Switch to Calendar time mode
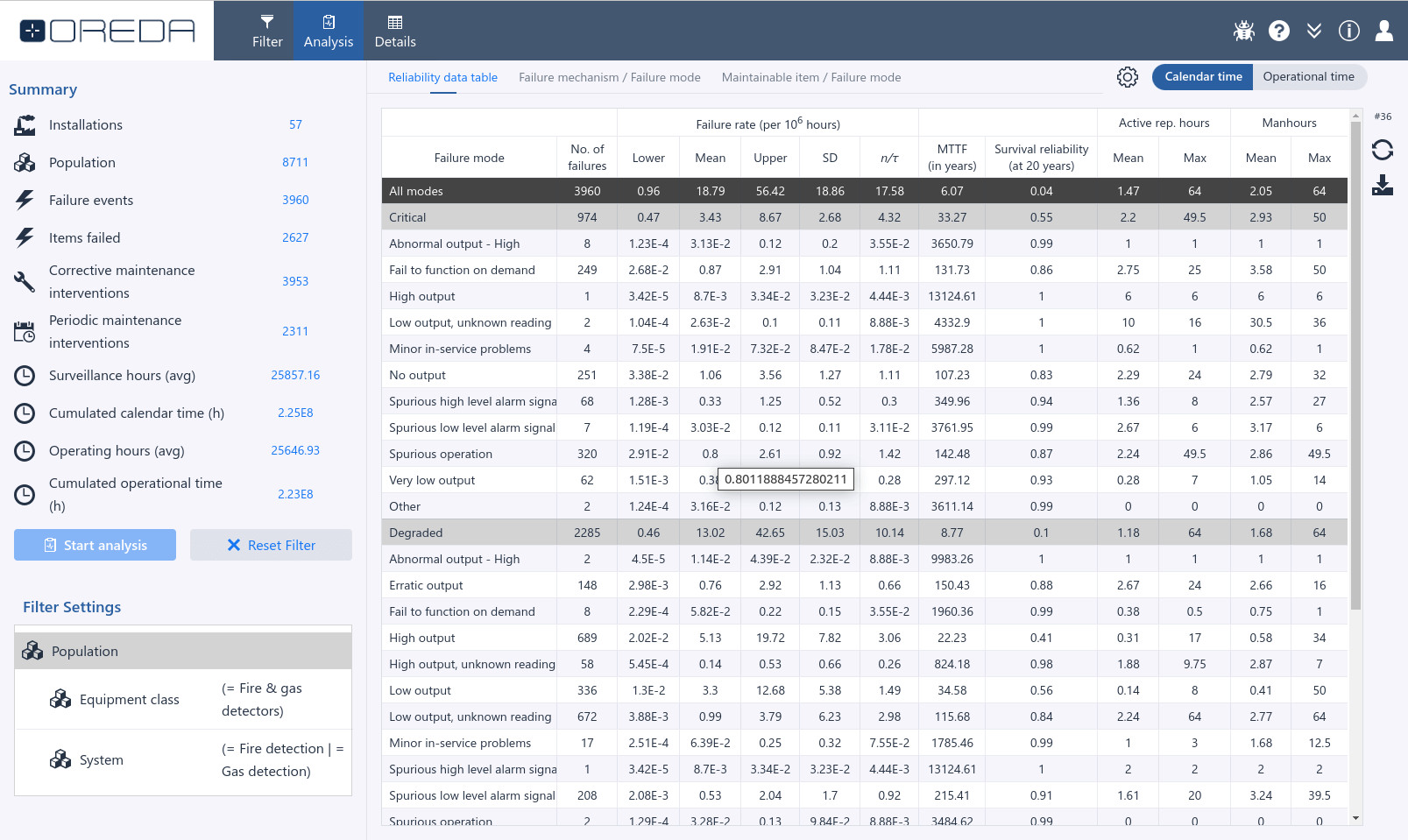This screenshot has height=840, width=1408. (x=1202, y=77)
